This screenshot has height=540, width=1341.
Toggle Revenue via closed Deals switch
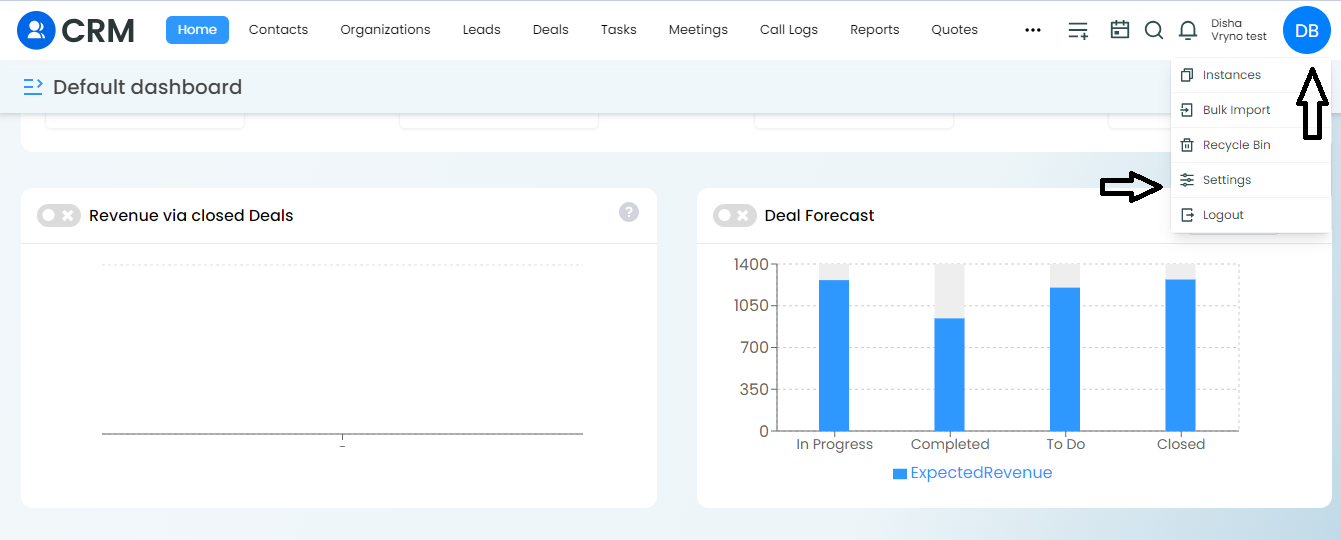[59, 215]
